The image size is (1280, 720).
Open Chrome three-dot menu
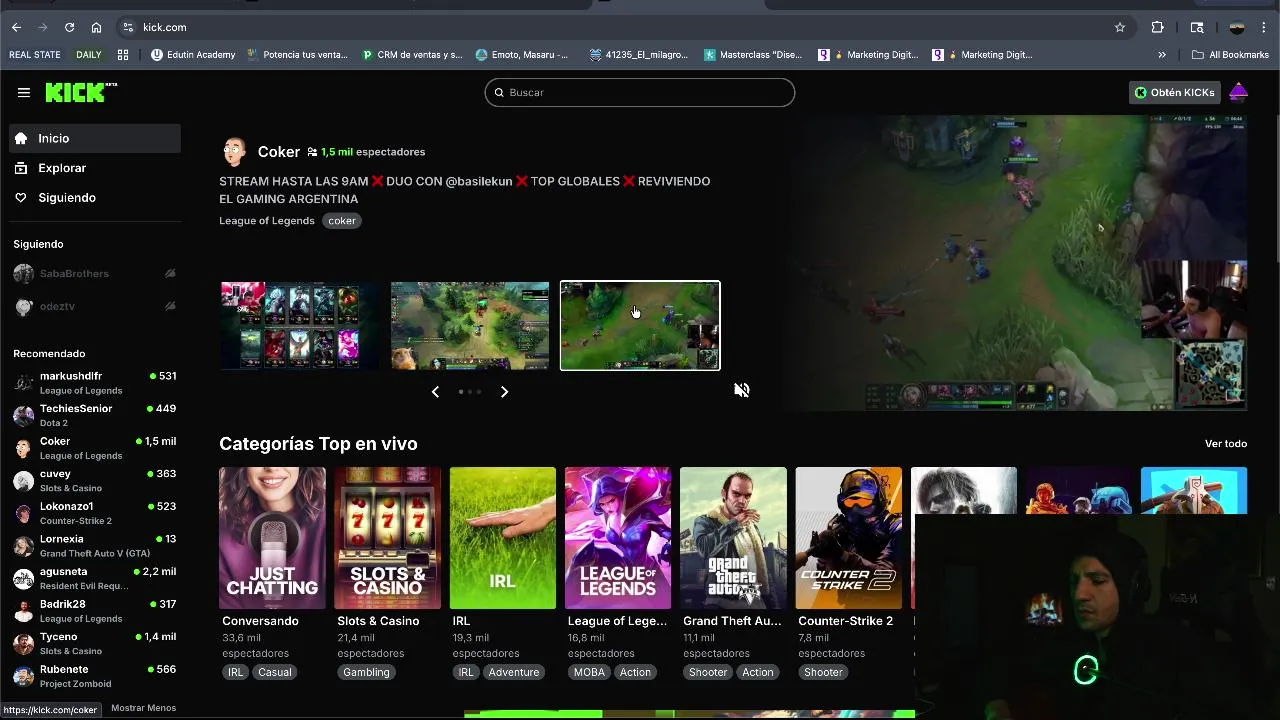pos(1265,27)
